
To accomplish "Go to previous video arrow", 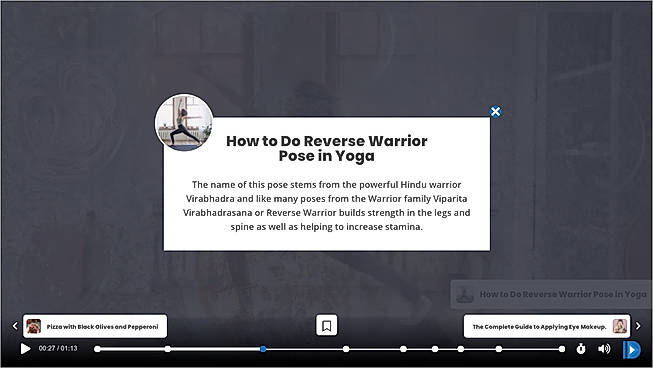I will coord(15,326).
